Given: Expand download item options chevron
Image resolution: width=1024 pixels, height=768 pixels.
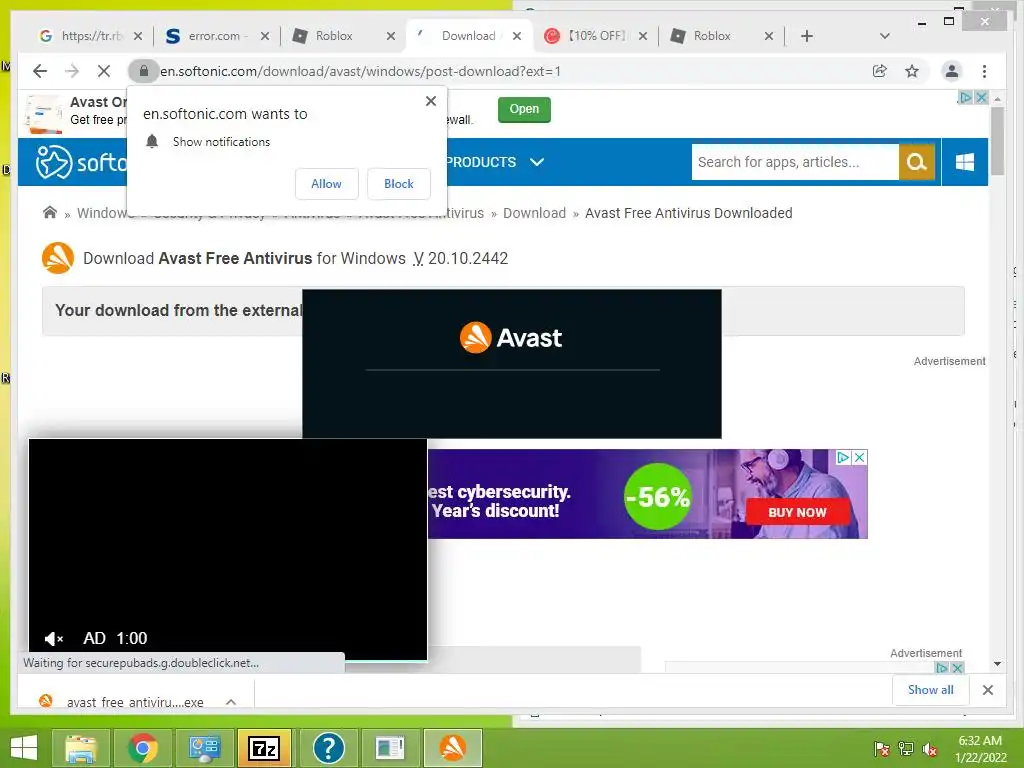Looking at the screenshot, I should pos(231,702).
